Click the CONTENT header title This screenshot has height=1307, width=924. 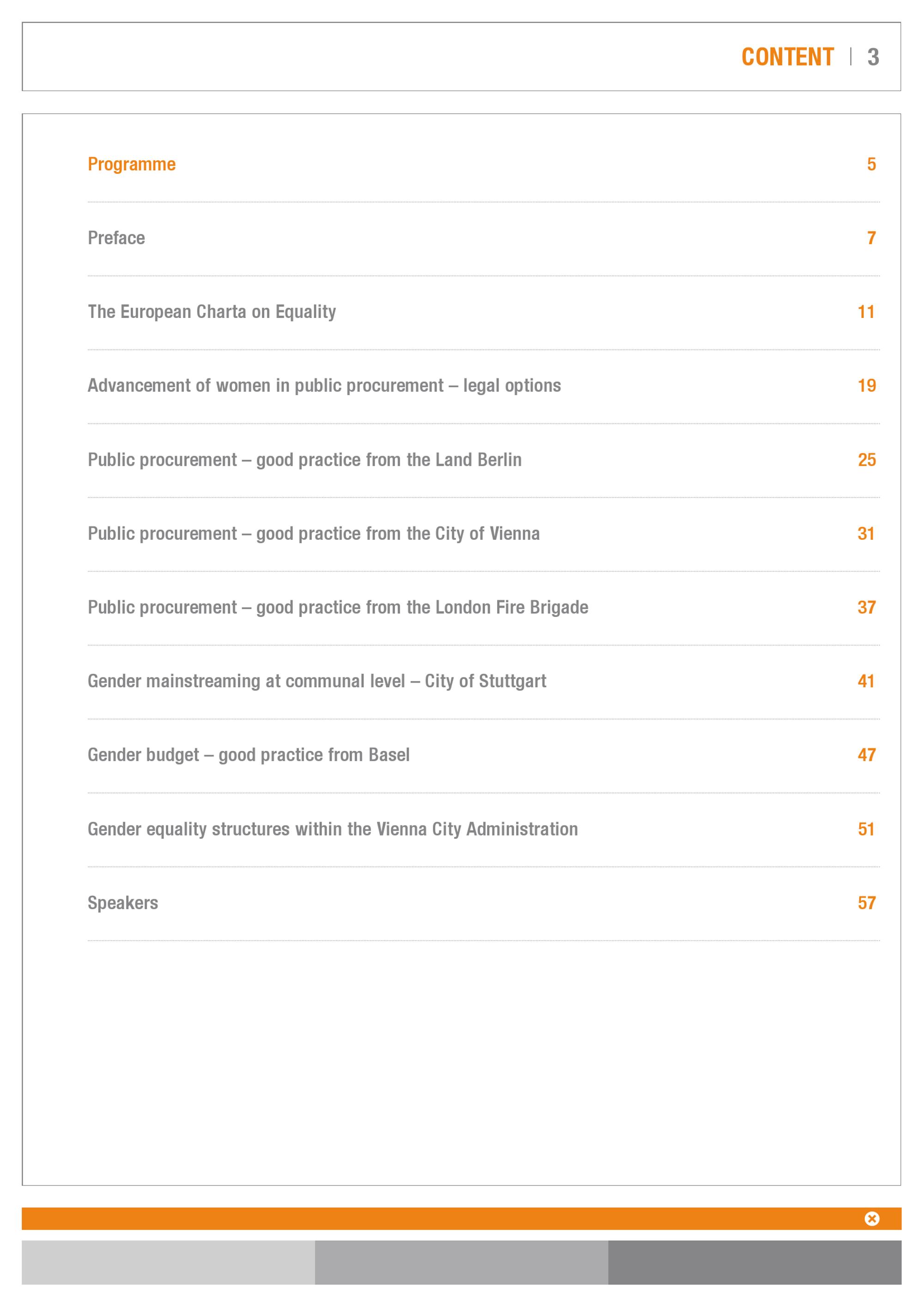787,57
